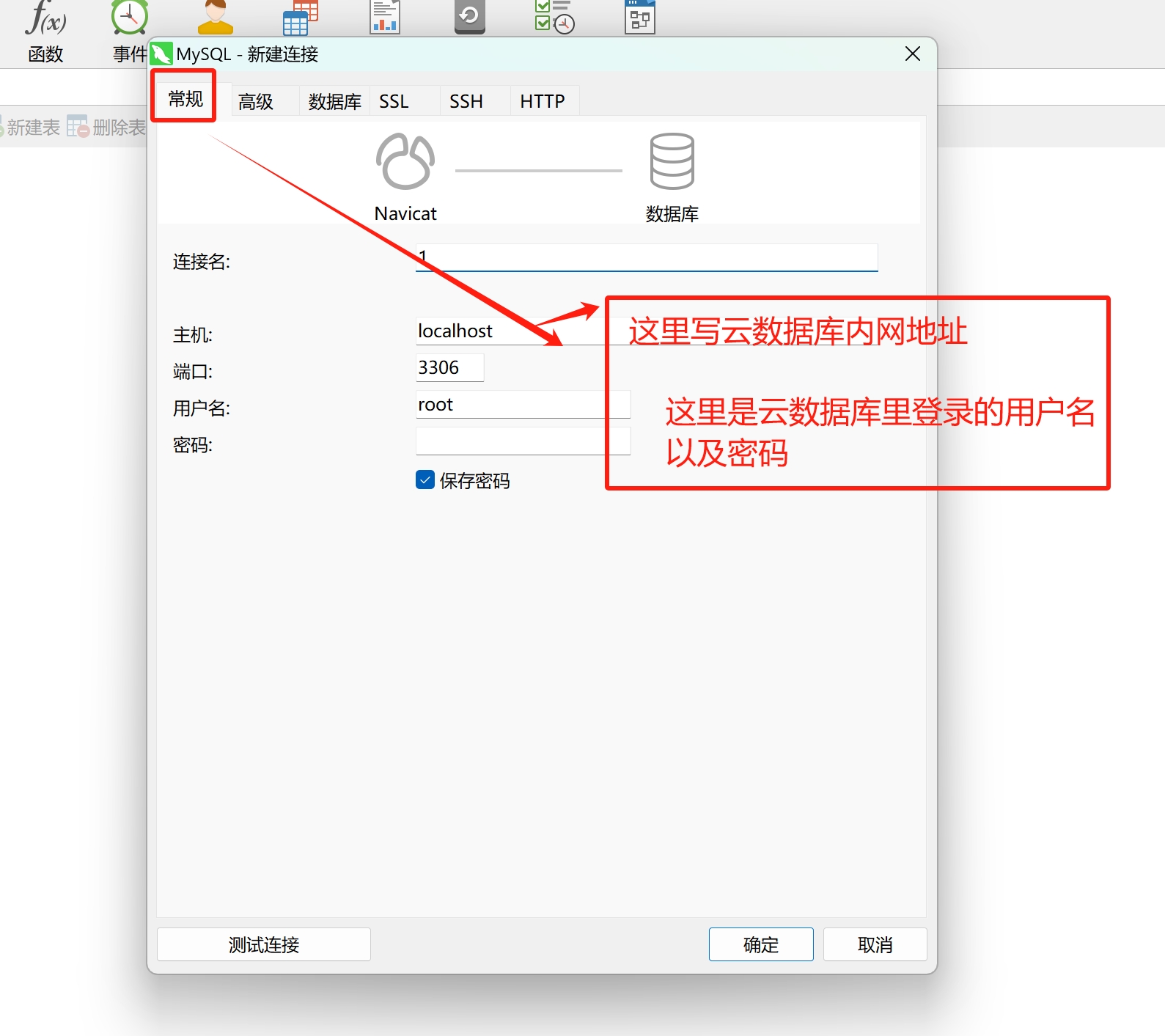Image resolution: width=1165 pixels, height=1036 pixels.
Task: Click the backup toolbar icon
Action: click(x=470, y=18)
